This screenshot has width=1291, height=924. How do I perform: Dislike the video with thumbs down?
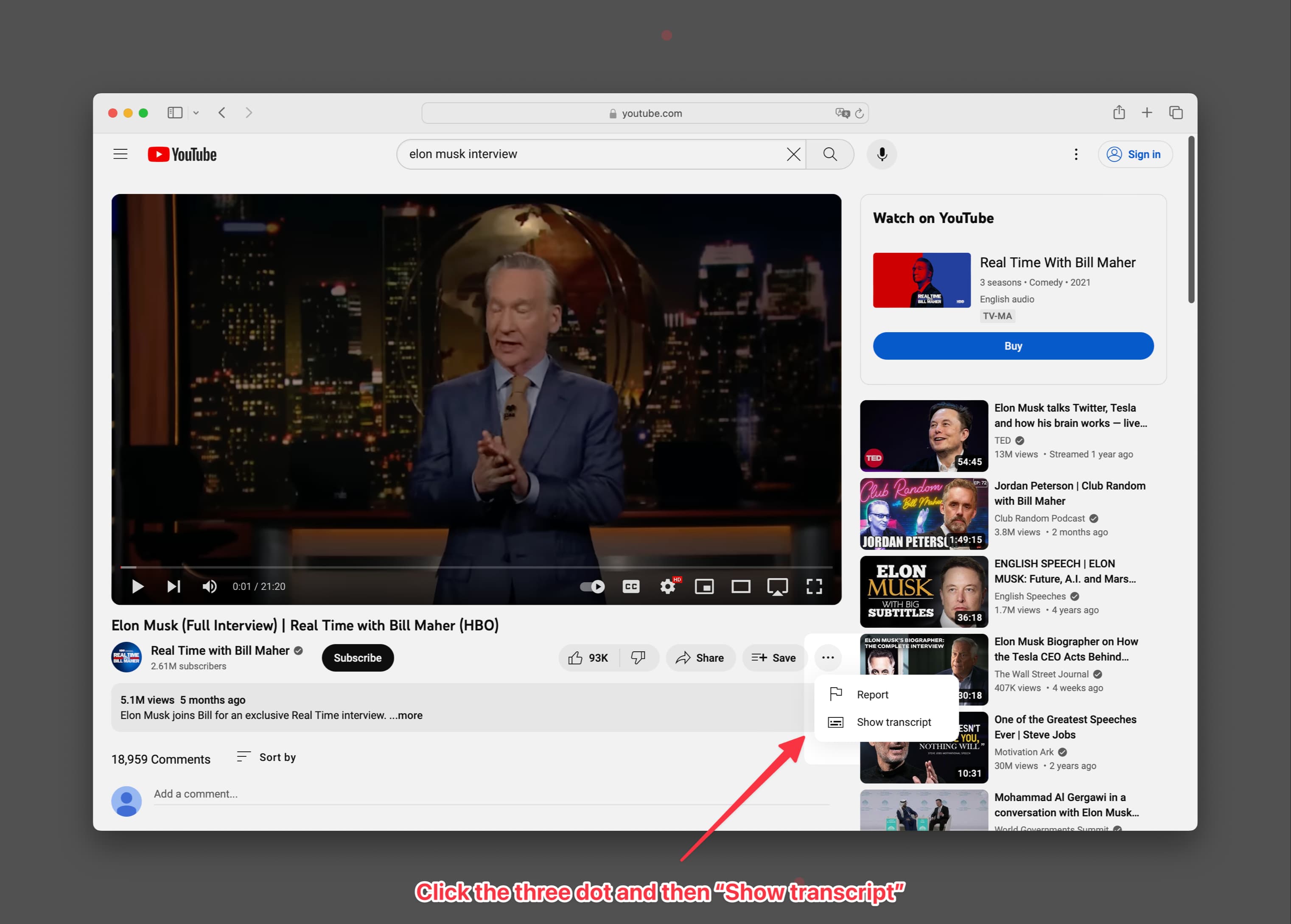click(638, 658)
